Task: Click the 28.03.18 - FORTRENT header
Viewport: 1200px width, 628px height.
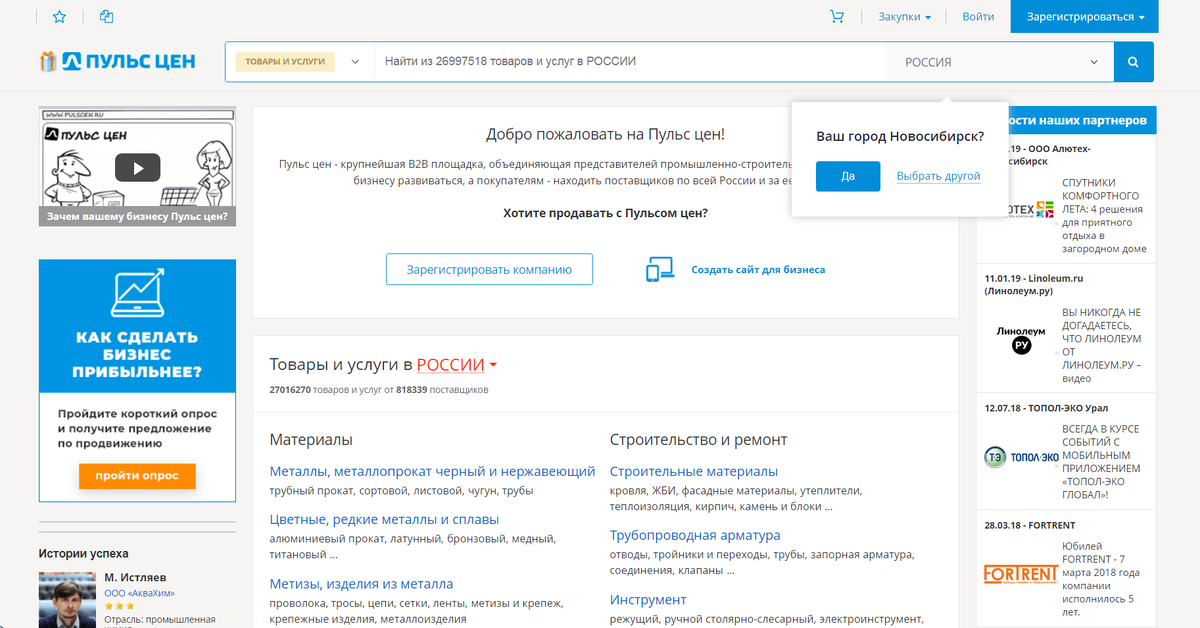Action: click(1030, 525)
